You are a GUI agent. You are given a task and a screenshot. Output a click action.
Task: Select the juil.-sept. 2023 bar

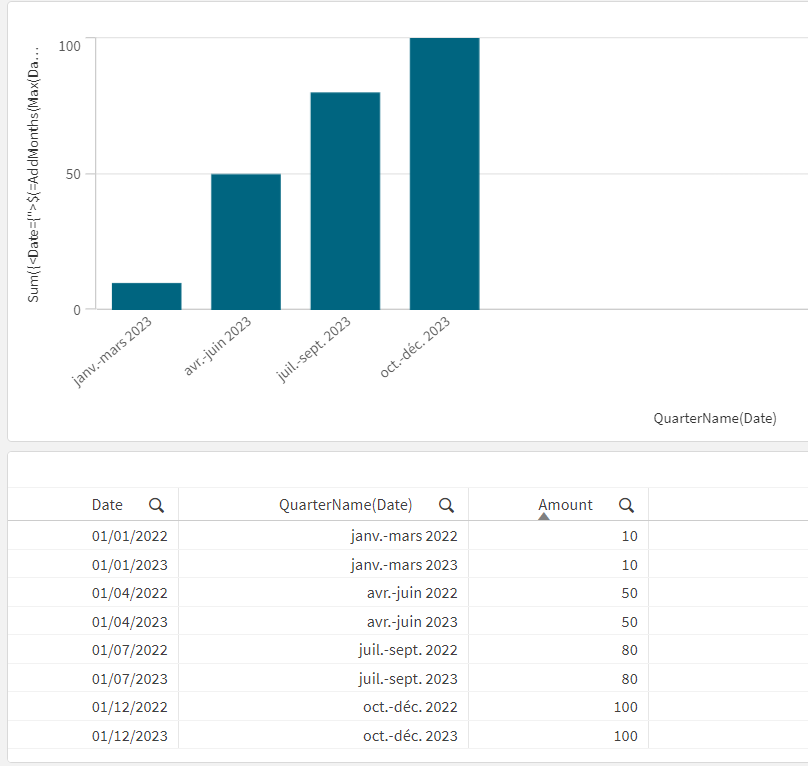coord(345,201)
